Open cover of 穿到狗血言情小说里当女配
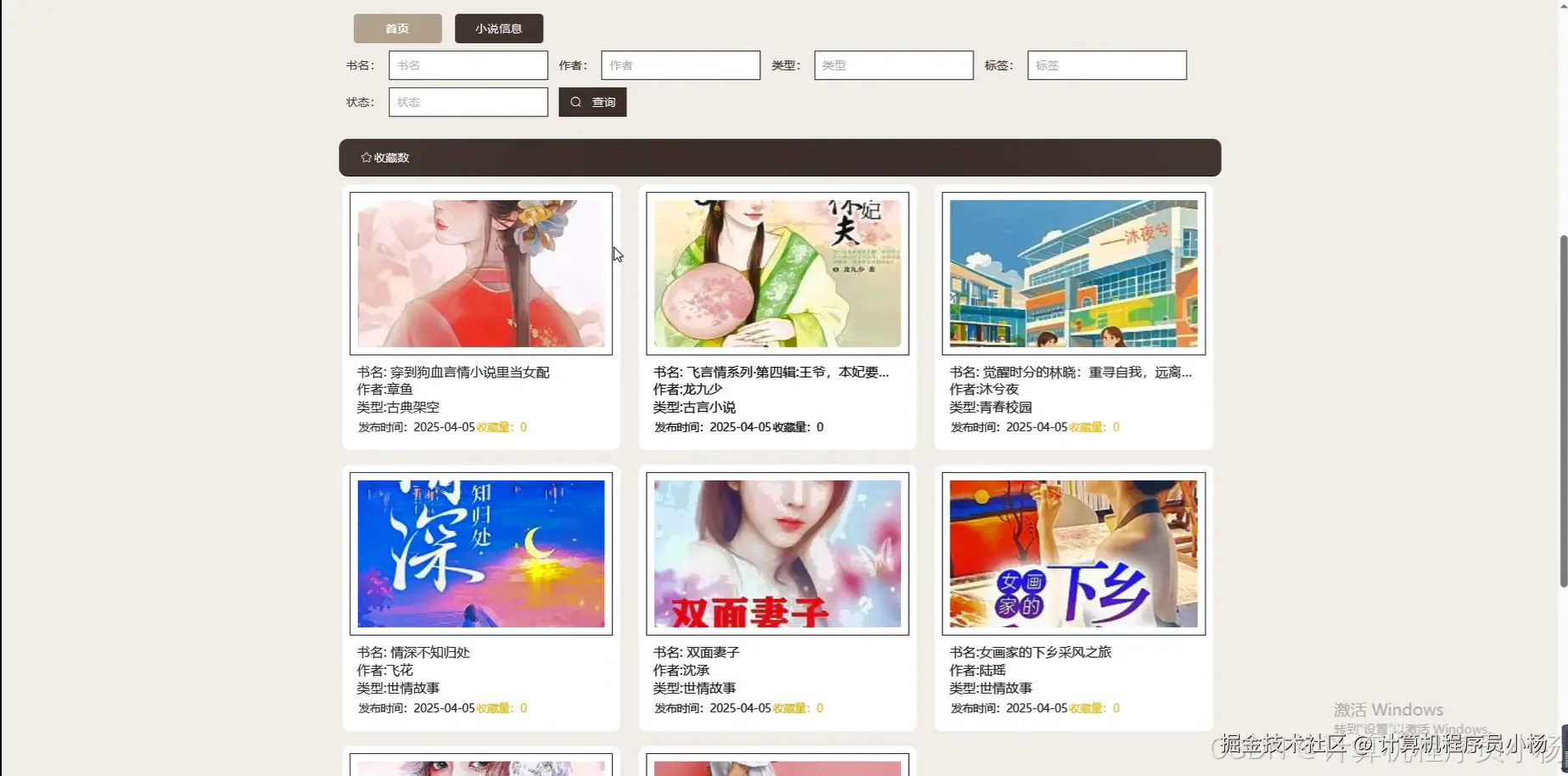 (481, 273)
